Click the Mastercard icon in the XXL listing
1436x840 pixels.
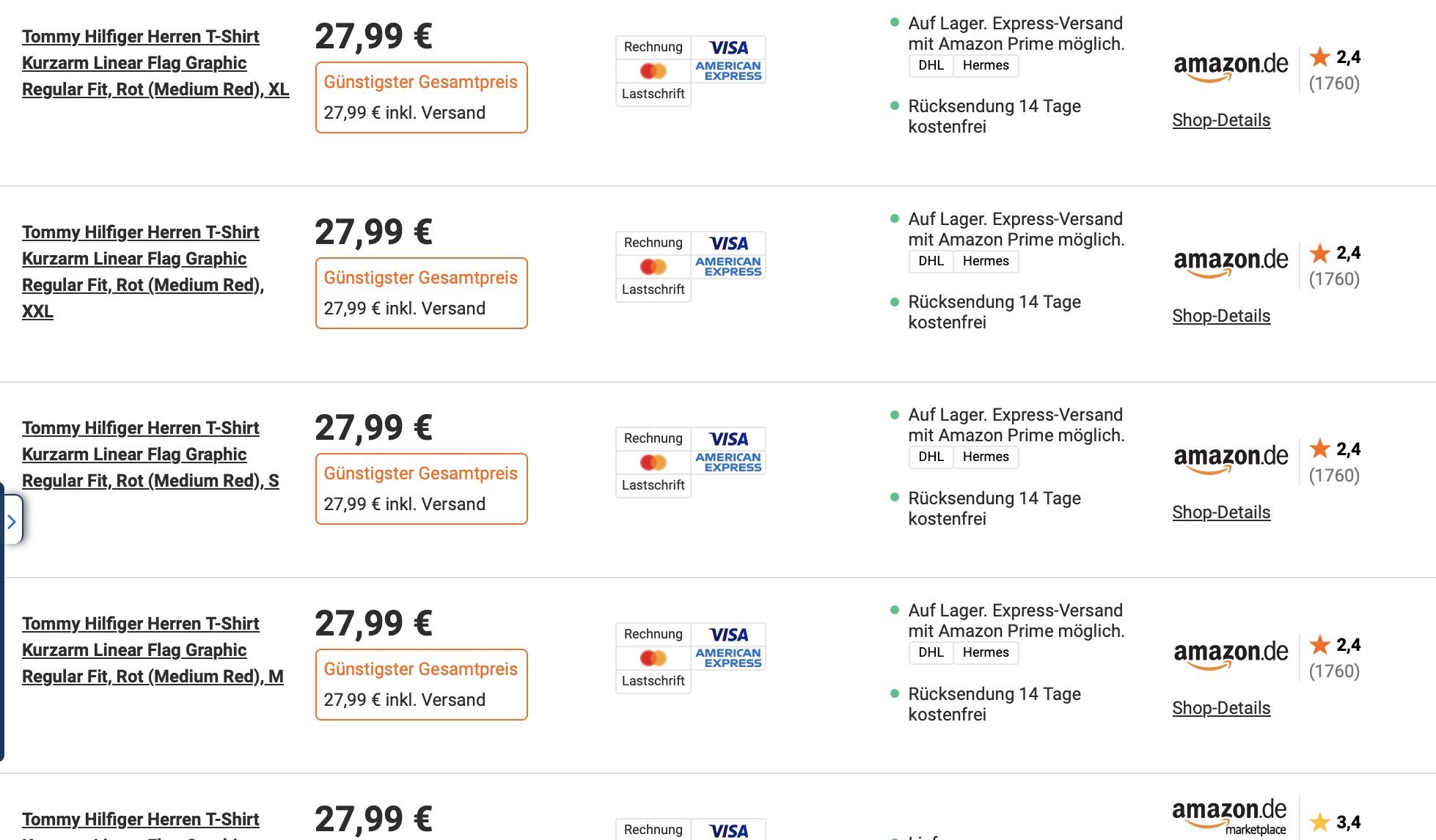tap(652, 266)
